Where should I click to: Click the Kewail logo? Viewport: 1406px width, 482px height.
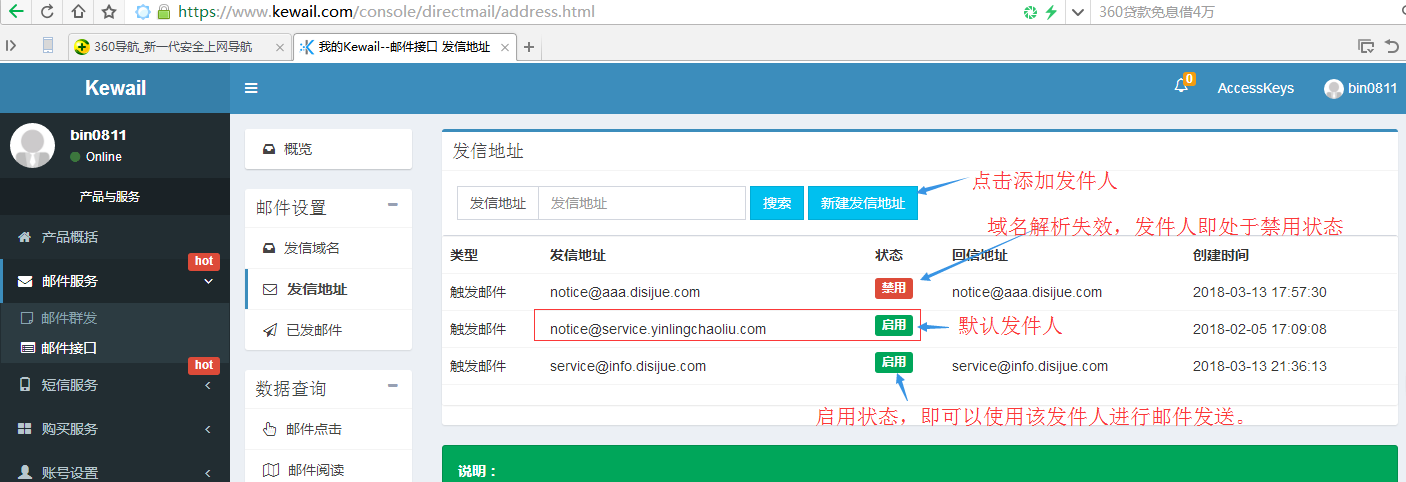click(x=115, y=88)
